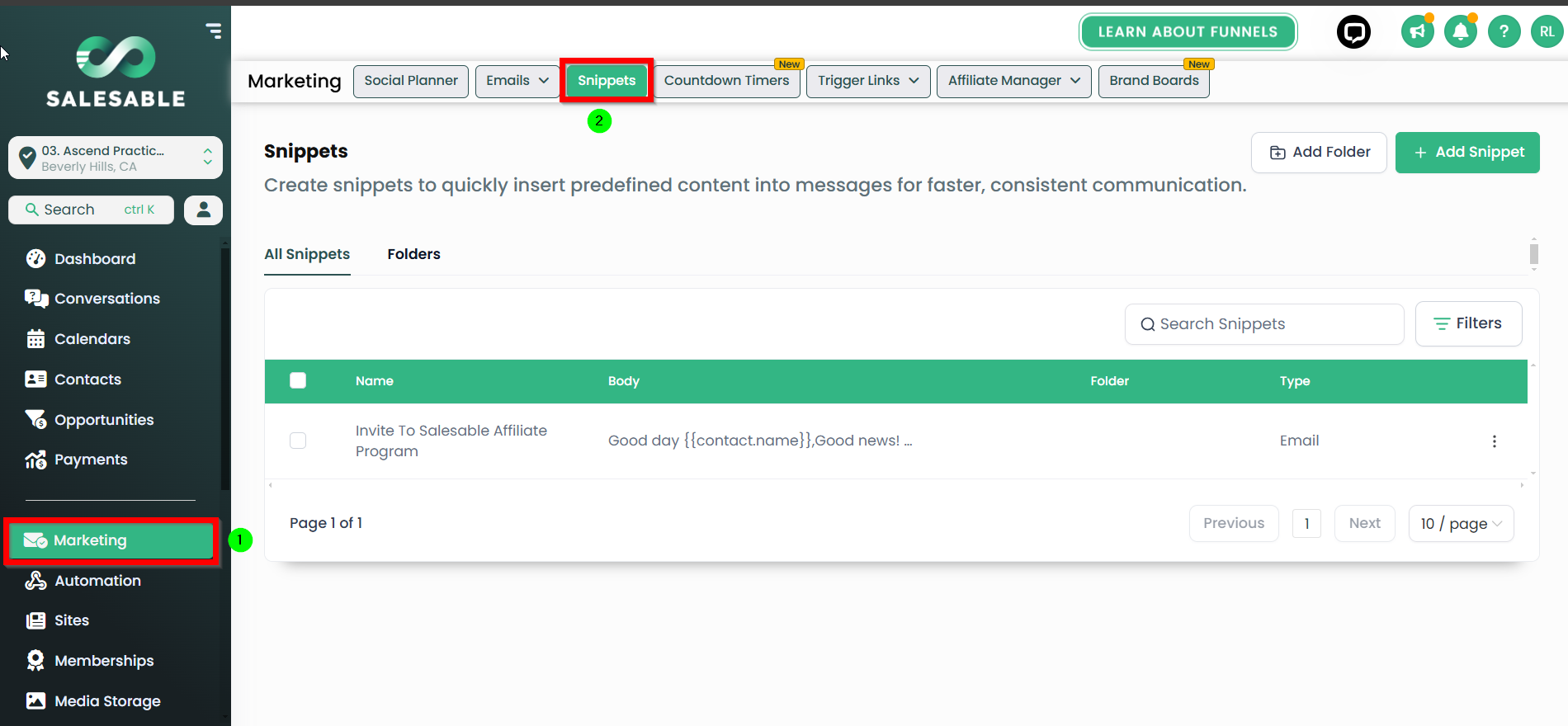Click the Add Folder button
Screen dimensions: 1568x726
coord(1319,153)
